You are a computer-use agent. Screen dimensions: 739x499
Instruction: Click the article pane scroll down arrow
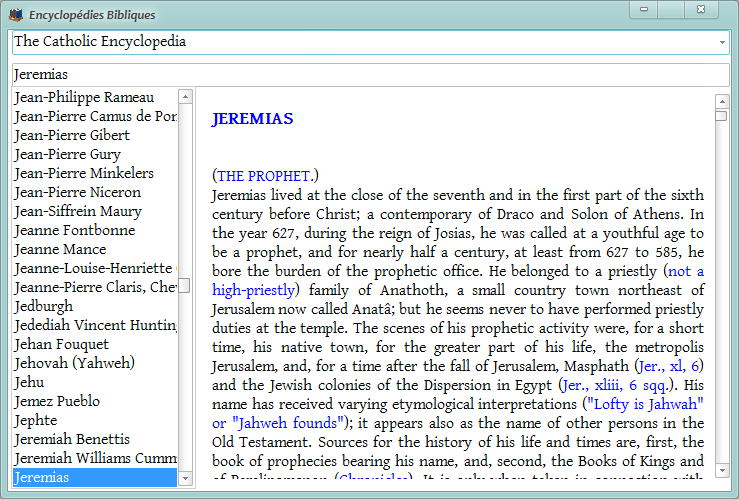(x=722, y=470)
